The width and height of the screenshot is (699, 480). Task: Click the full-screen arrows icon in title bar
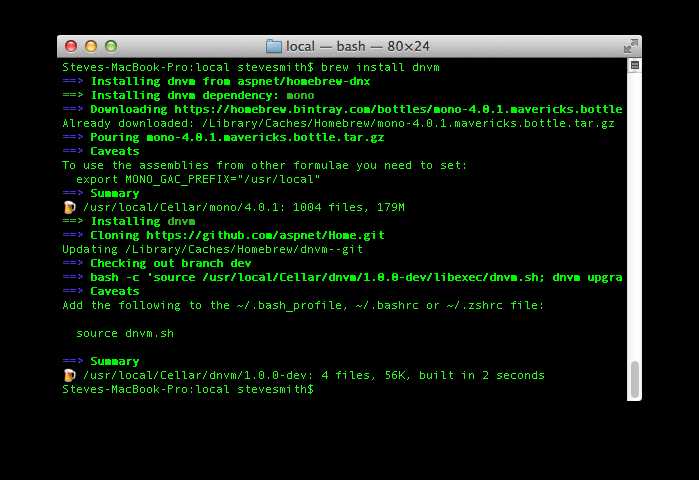pos(631,45)
